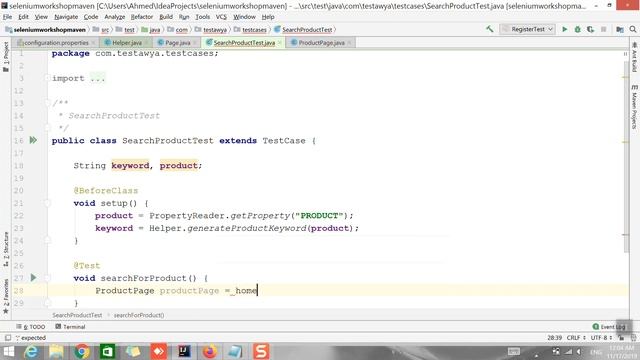Change UTF-8 file encoding in status bar
Screen dimensions: 640x360
pos(601,338)
